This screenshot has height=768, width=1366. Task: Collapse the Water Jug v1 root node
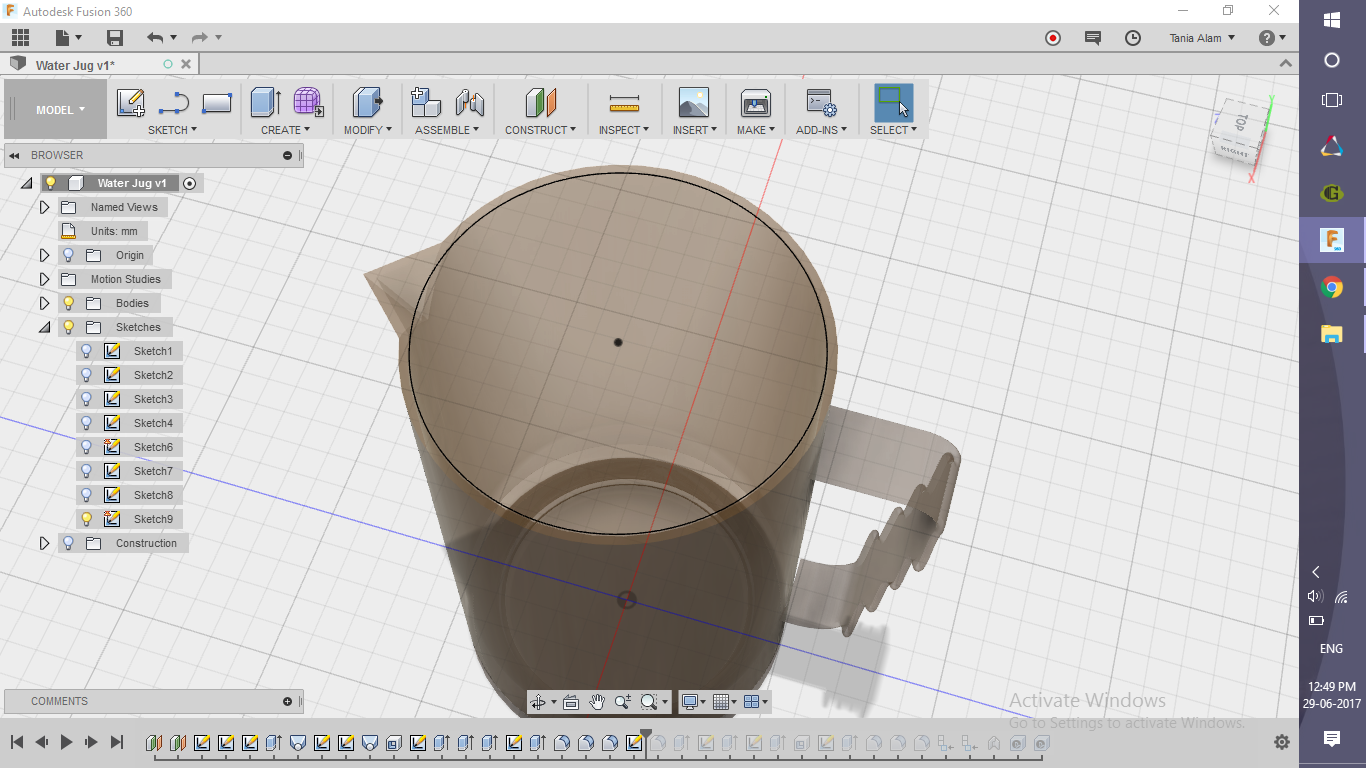tap(26, 183)
